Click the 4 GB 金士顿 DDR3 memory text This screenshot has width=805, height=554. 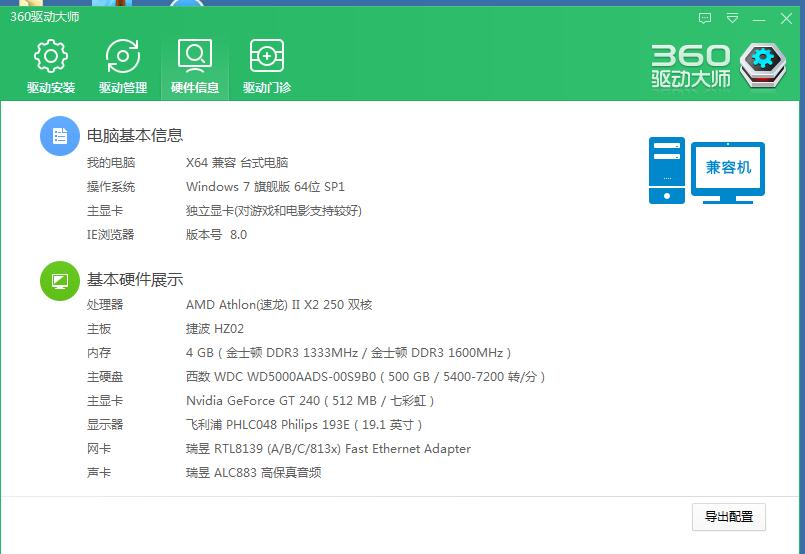pyautogui.click(x=348, y=353)
